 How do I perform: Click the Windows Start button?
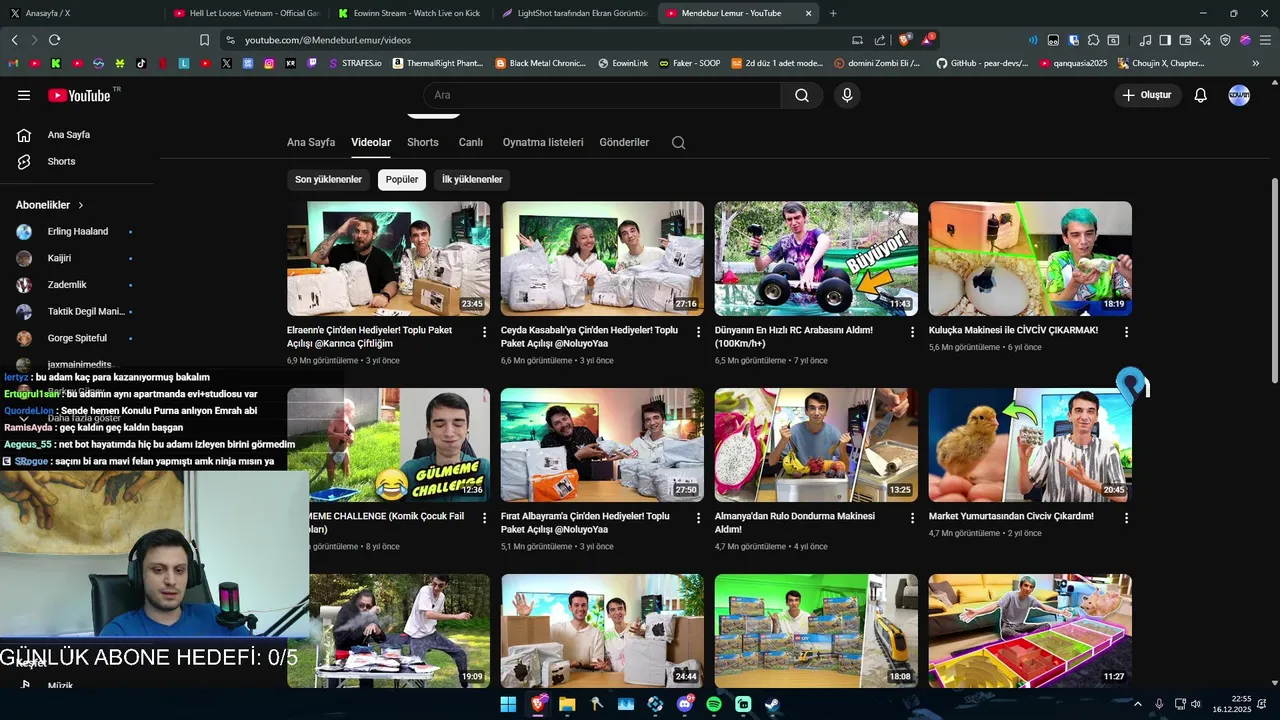(508, 704)
